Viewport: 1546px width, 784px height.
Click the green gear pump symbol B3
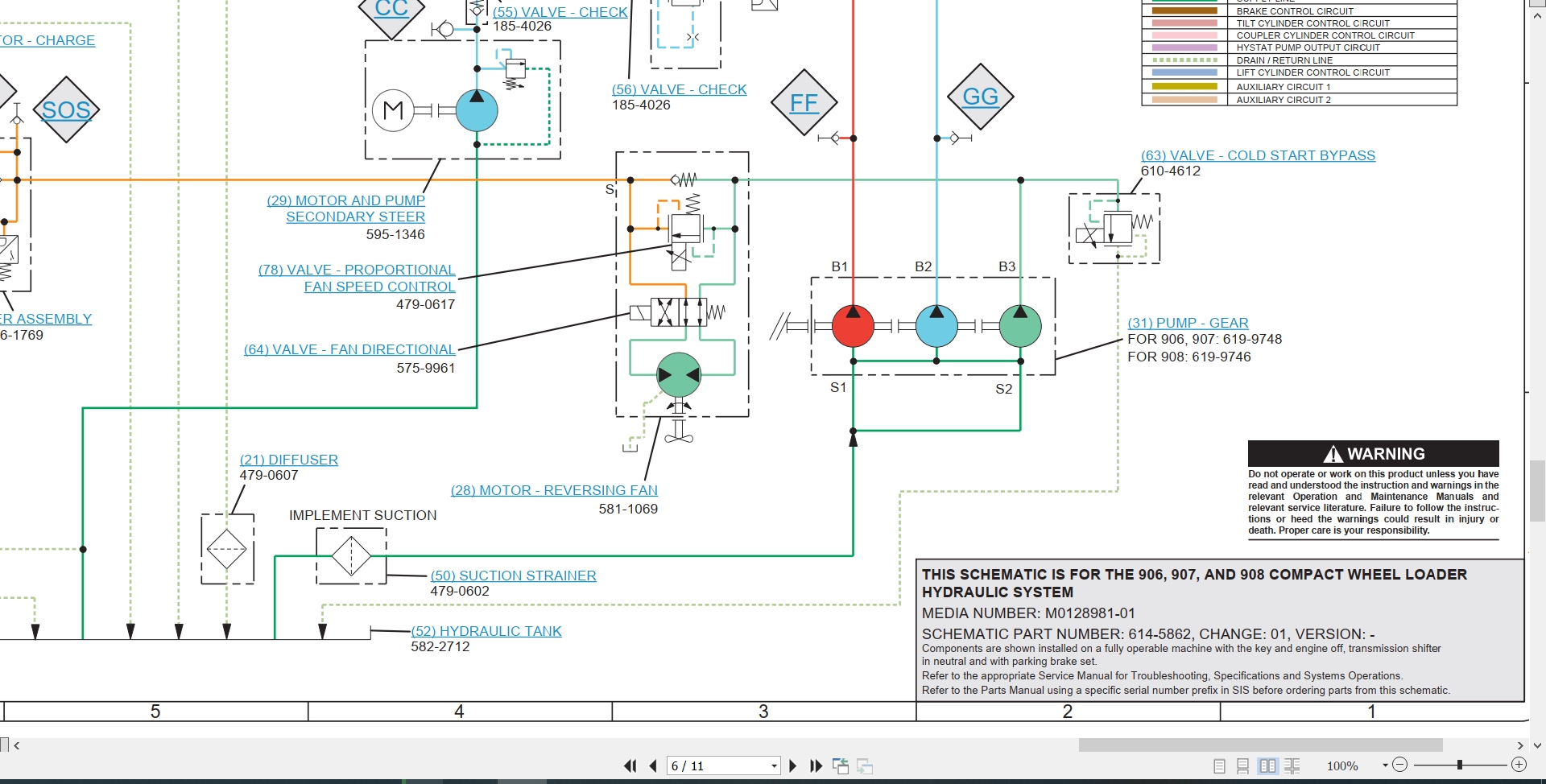coord(1020,326)
